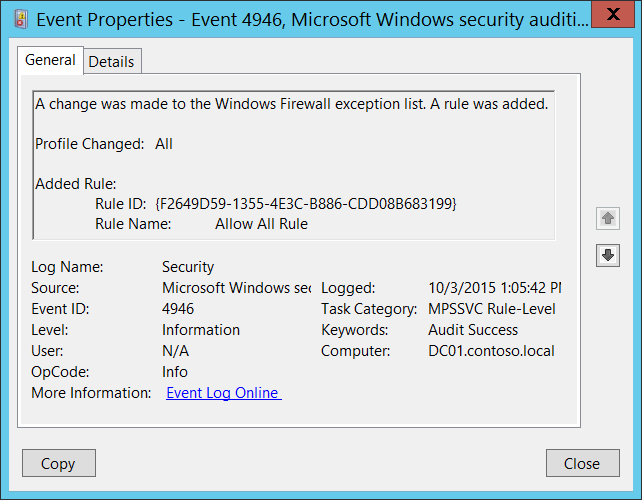
Task: Click the Log Name value 'Security'
Action: pos(188,267)
